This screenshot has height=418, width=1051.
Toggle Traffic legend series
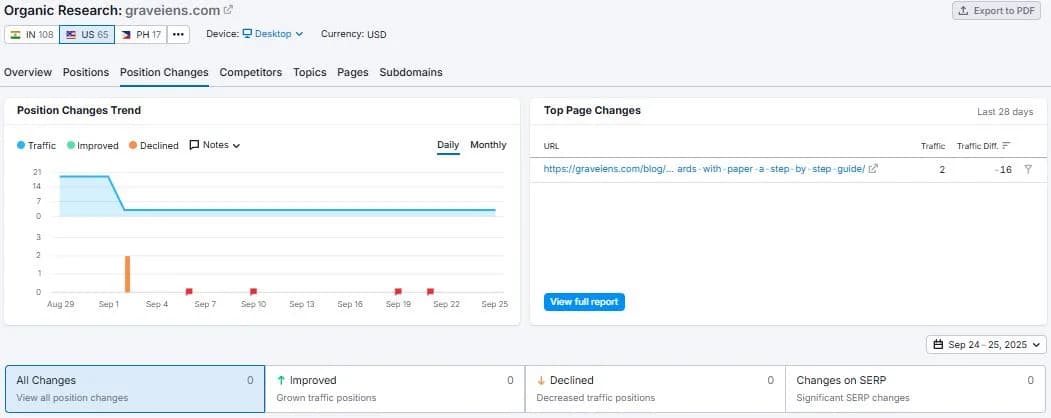(36, 145)
